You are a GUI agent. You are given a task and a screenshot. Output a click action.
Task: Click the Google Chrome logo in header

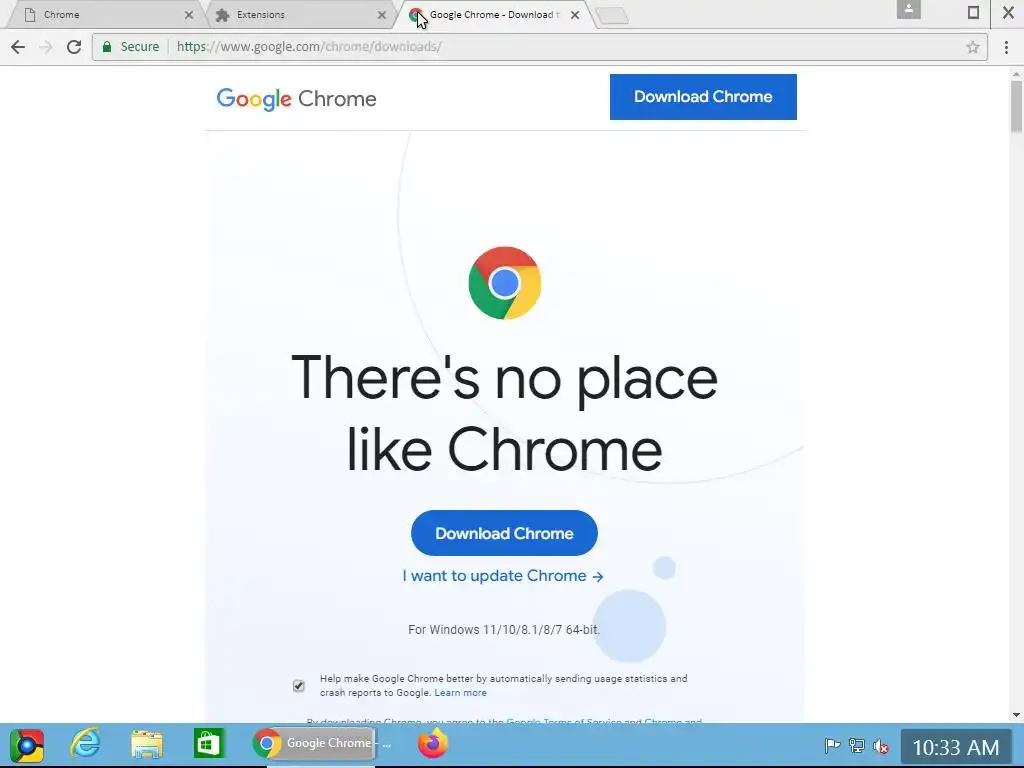tap(296, 99)
